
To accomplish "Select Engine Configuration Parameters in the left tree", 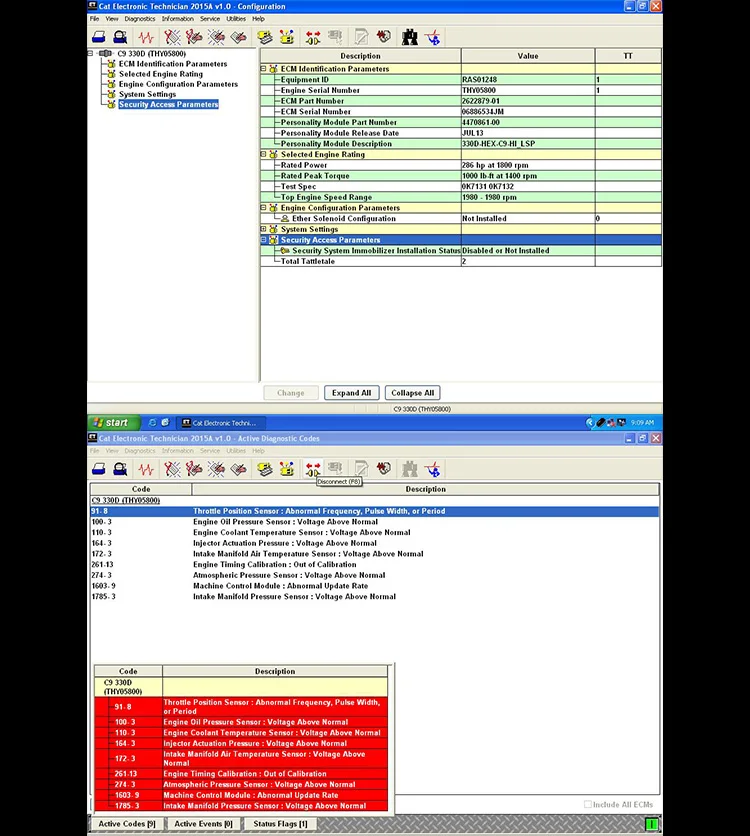I will coord(178,84).
